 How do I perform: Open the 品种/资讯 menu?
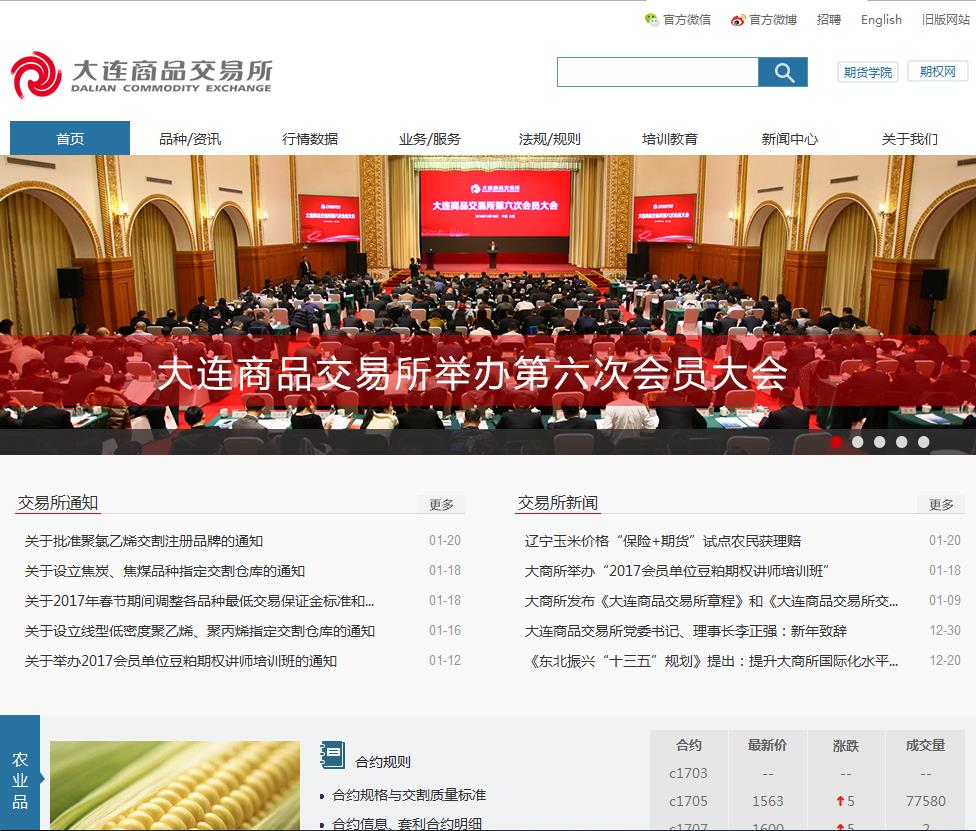click(190, 138)
